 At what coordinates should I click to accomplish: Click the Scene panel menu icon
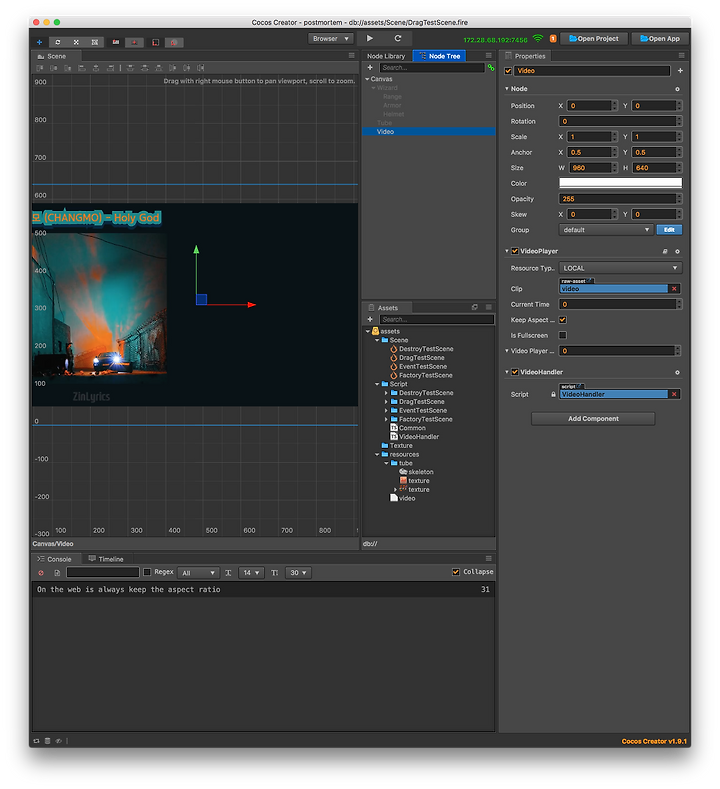(352, 56)
